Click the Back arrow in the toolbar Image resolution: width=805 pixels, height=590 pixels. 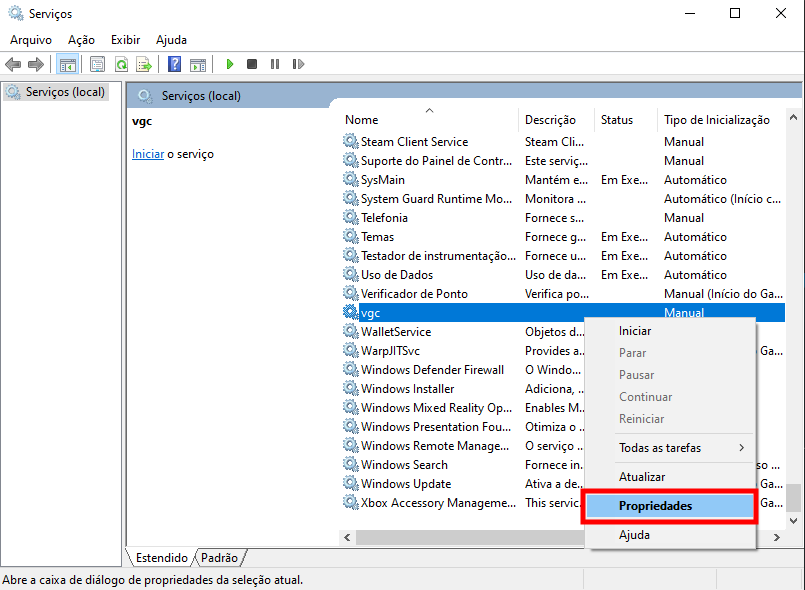[13, 64]
